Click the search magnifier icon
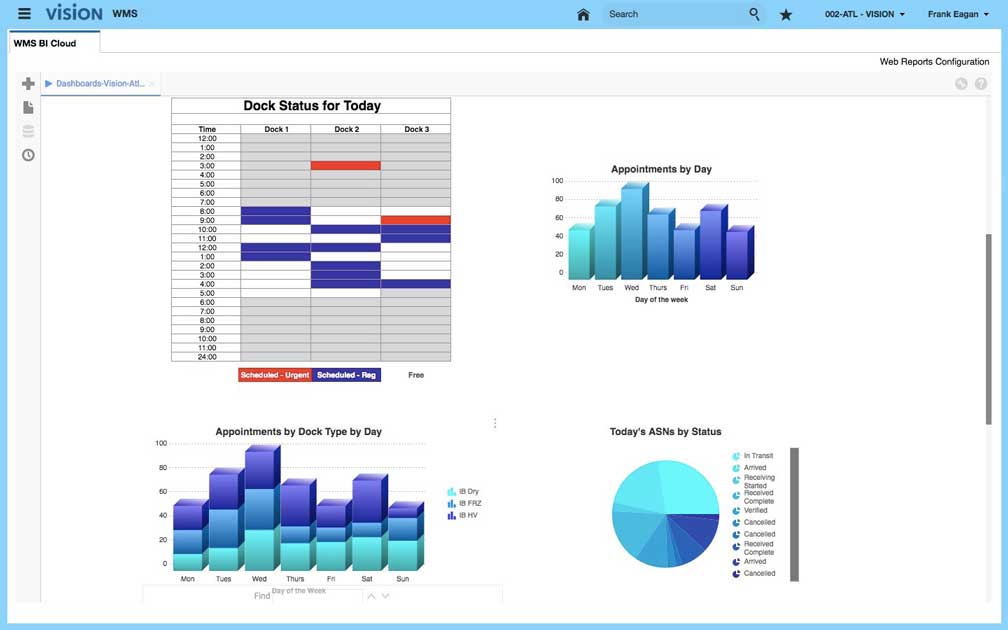Image resolution: width=1008 pixels, height=630 pixels. (x=754, y=14)
